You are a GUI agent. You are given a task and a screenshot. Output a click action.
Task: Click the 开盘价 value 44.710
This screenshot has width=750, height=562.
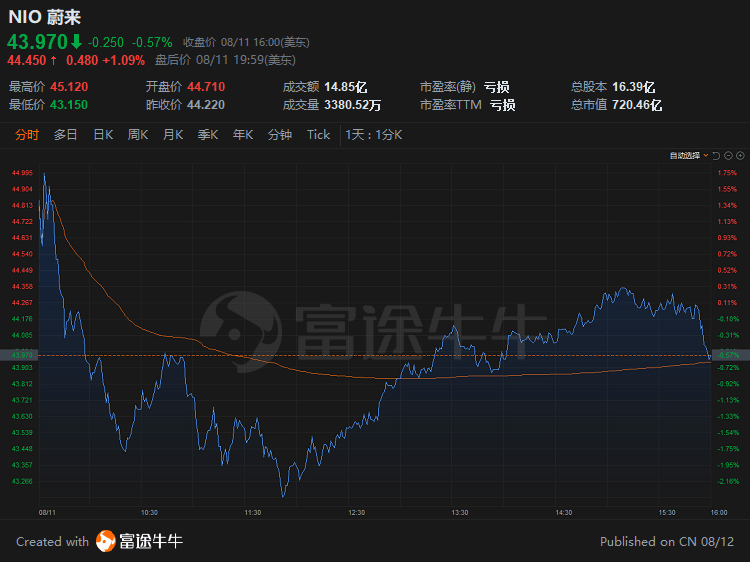(x=206, y=87)
